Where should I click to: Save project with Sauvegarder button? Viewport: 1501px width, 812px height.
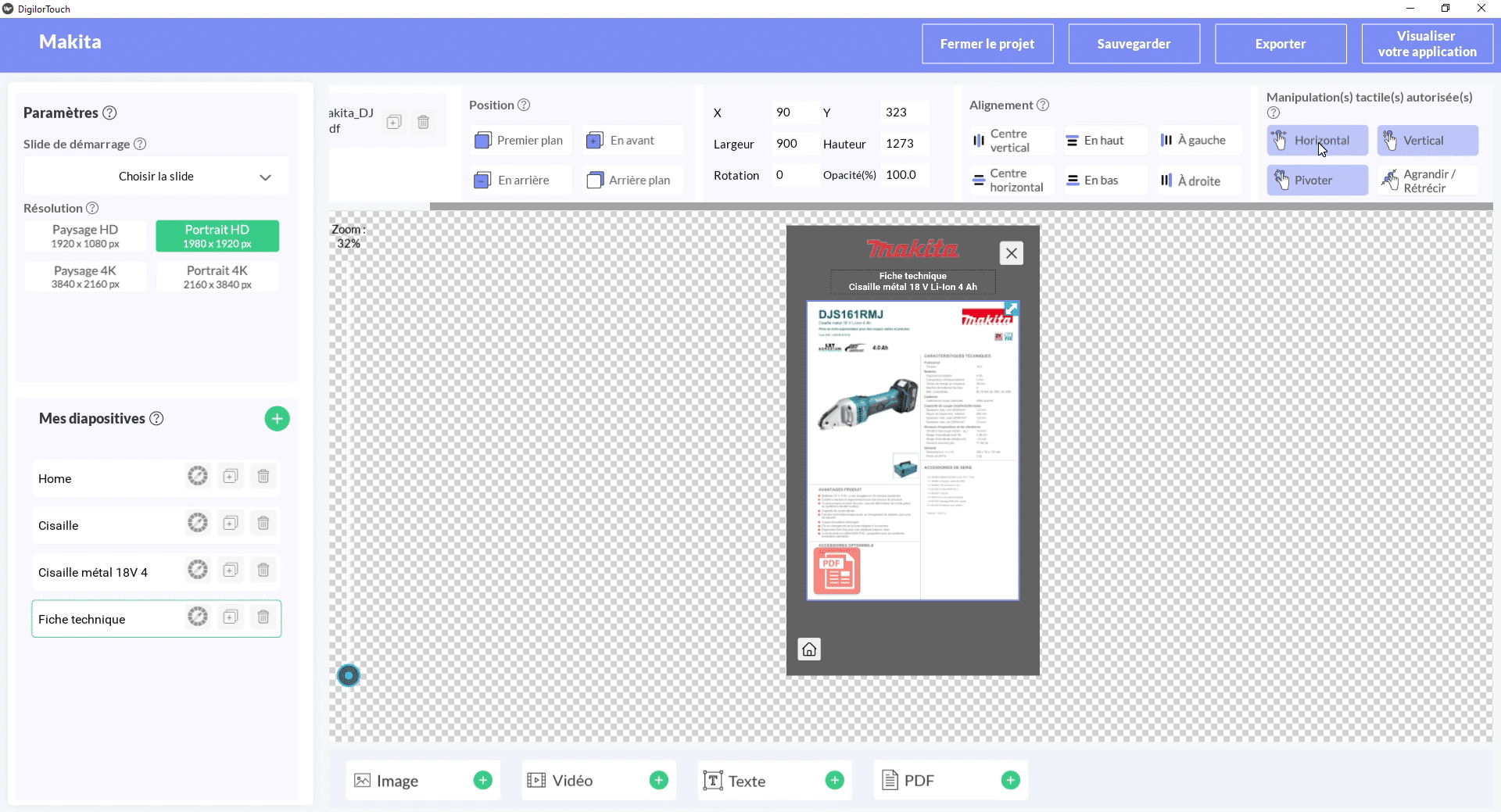click(x=1134, y=44)
